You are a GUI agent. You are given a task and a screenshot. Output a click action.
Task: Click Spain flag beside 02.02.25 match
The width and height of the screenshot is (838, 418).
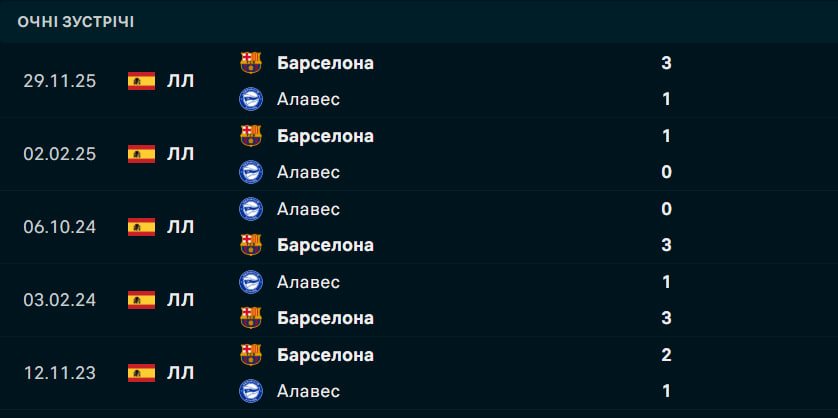141,154
